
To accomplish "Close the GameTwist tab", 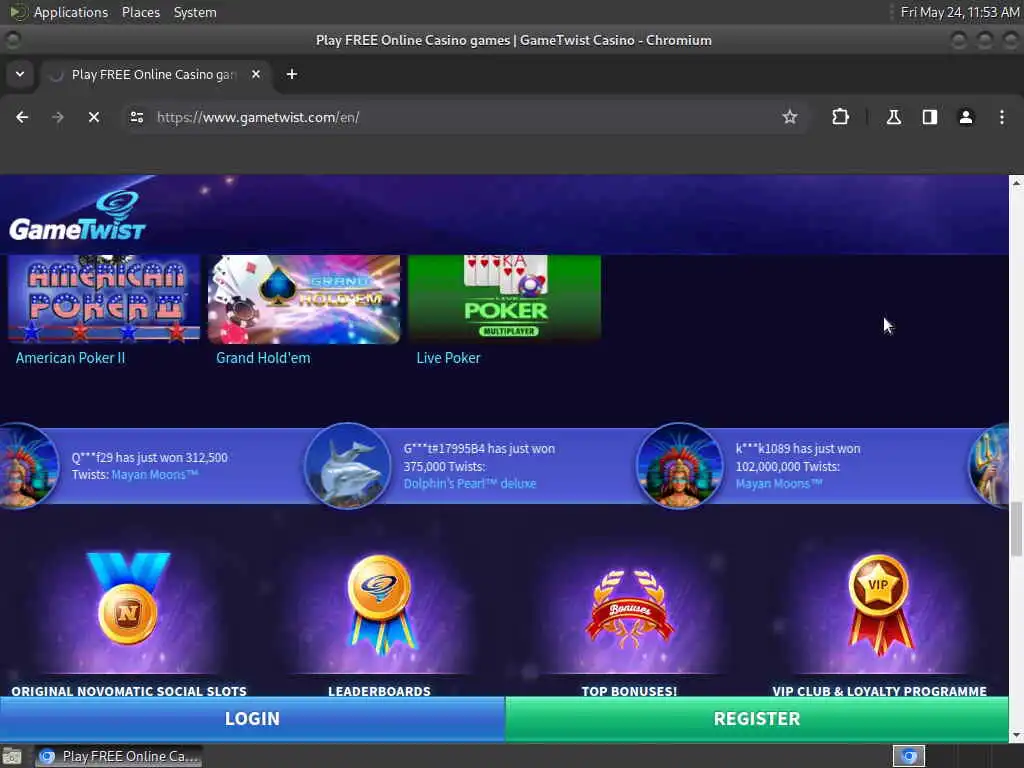I will coord(256,74).
